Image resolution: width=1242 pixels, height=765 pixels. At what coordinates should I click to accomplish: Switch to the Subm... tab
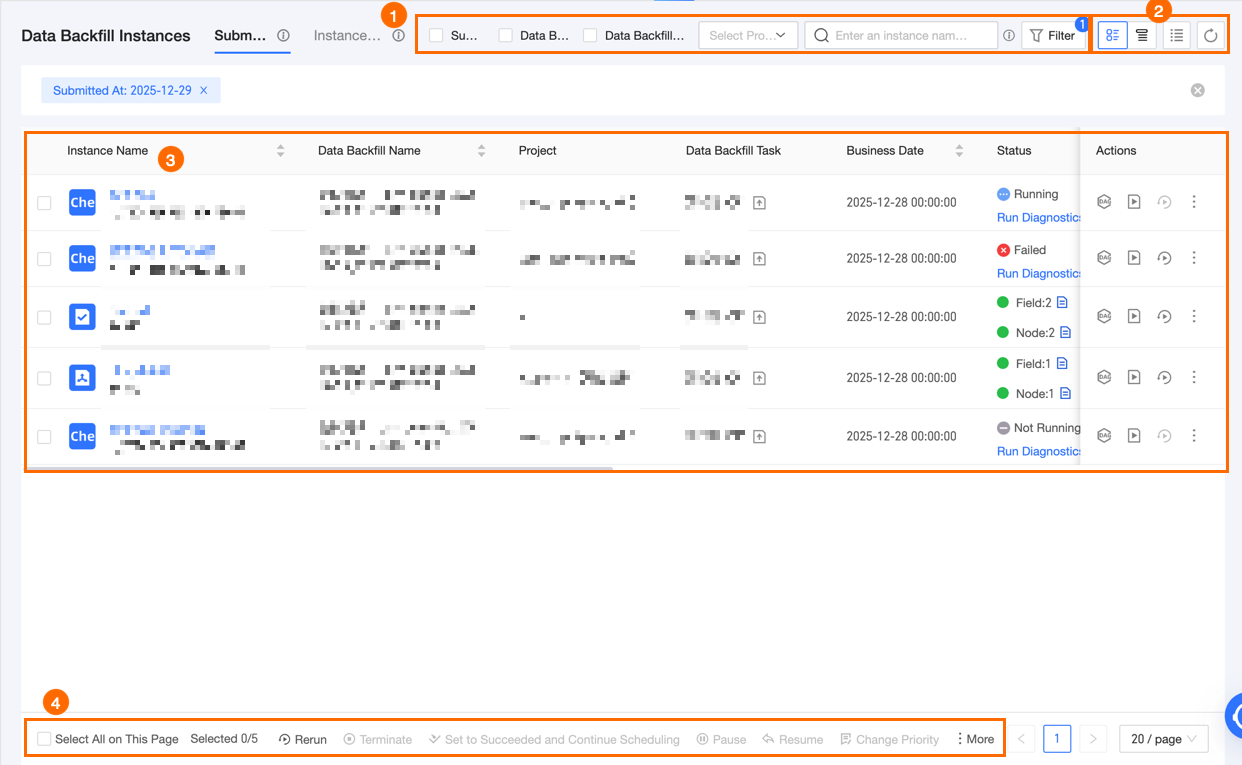(x=240, y=35)
